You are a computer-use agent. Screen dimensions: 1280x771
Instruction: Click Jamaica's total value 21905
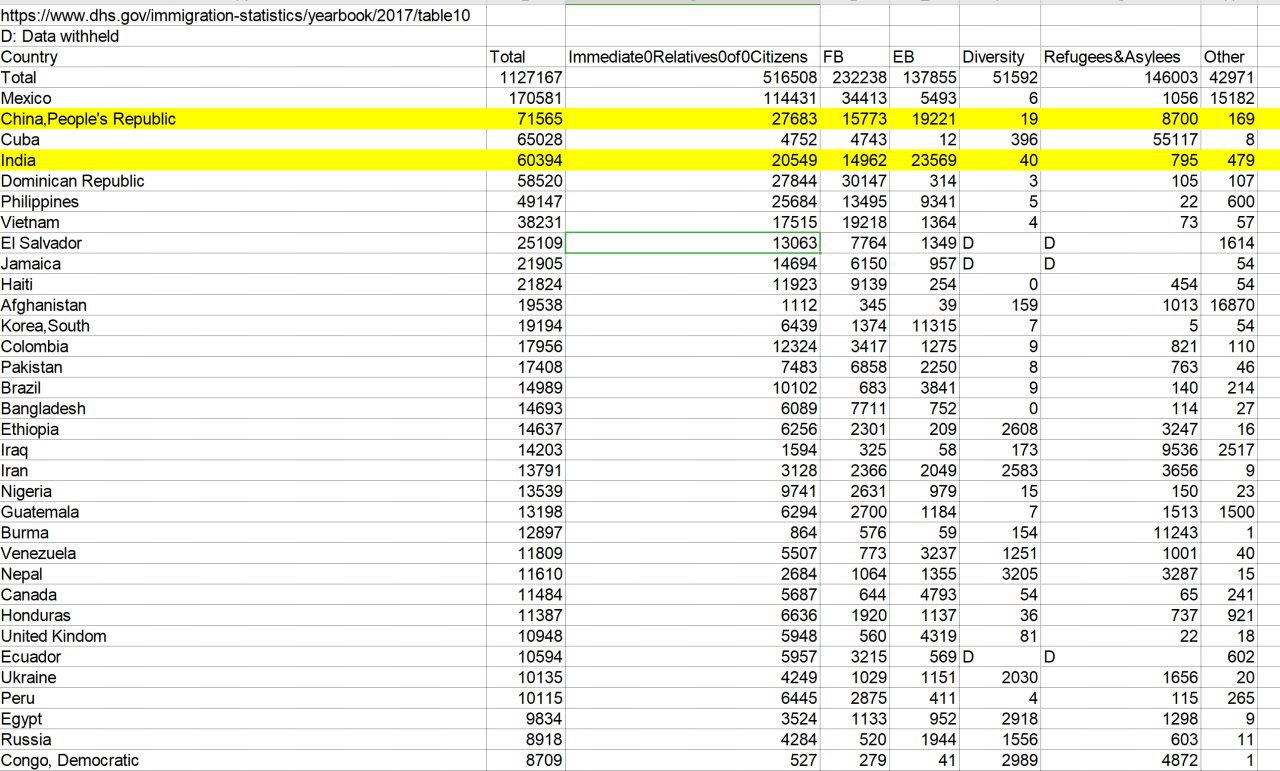526,264
